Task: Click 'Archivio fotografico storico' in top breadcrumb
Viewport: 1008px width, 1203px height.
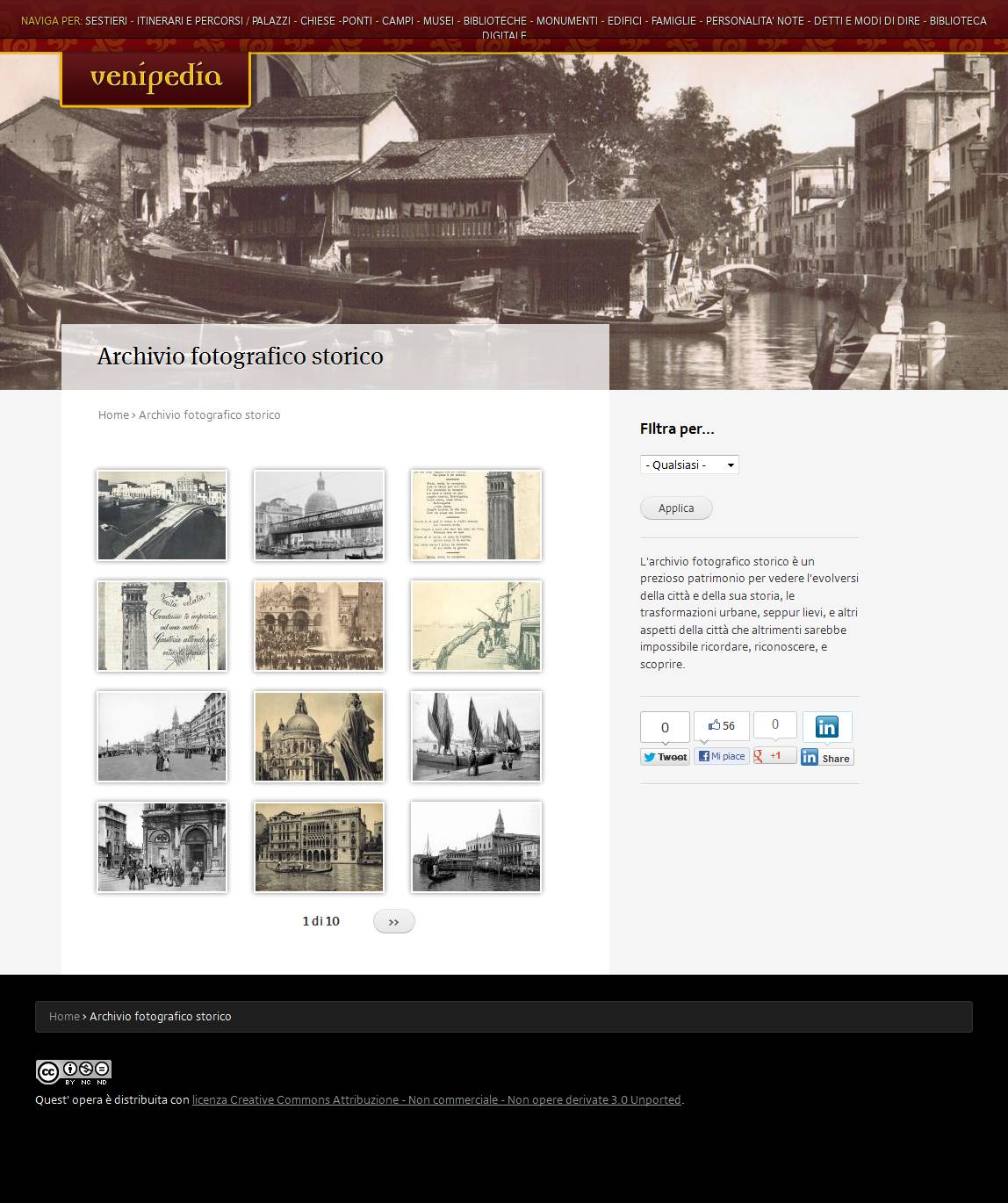Action: (x=210, y=415)
